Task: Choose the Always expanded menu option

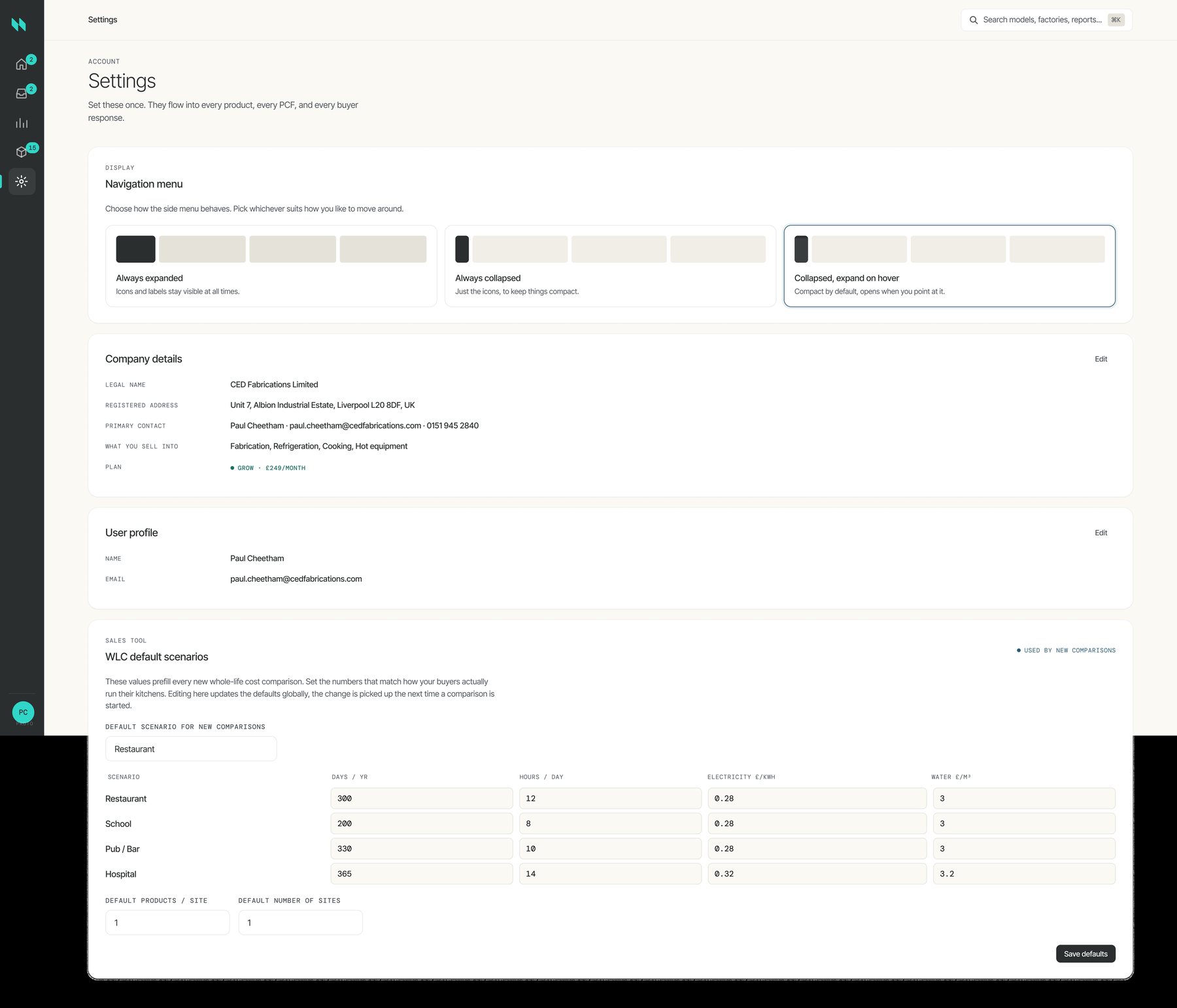Action: click(271, 266)
